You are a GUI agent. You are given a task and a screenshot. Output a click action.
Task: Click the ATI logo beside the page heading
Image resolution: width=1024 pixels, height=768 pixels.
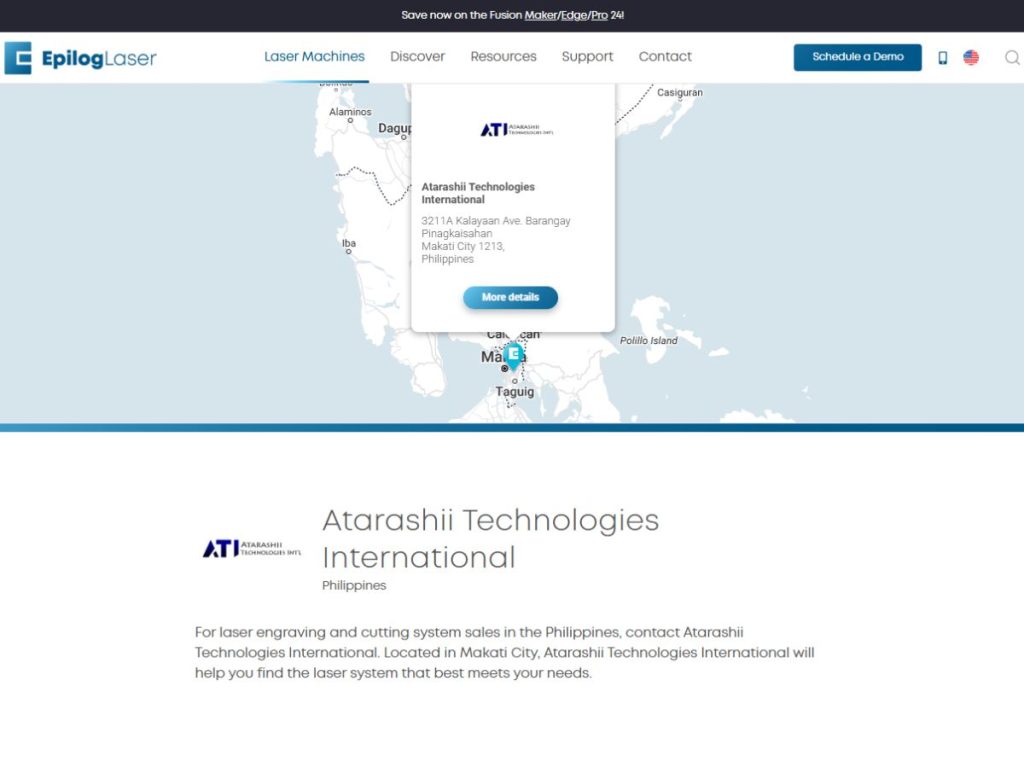coord(252,549)
